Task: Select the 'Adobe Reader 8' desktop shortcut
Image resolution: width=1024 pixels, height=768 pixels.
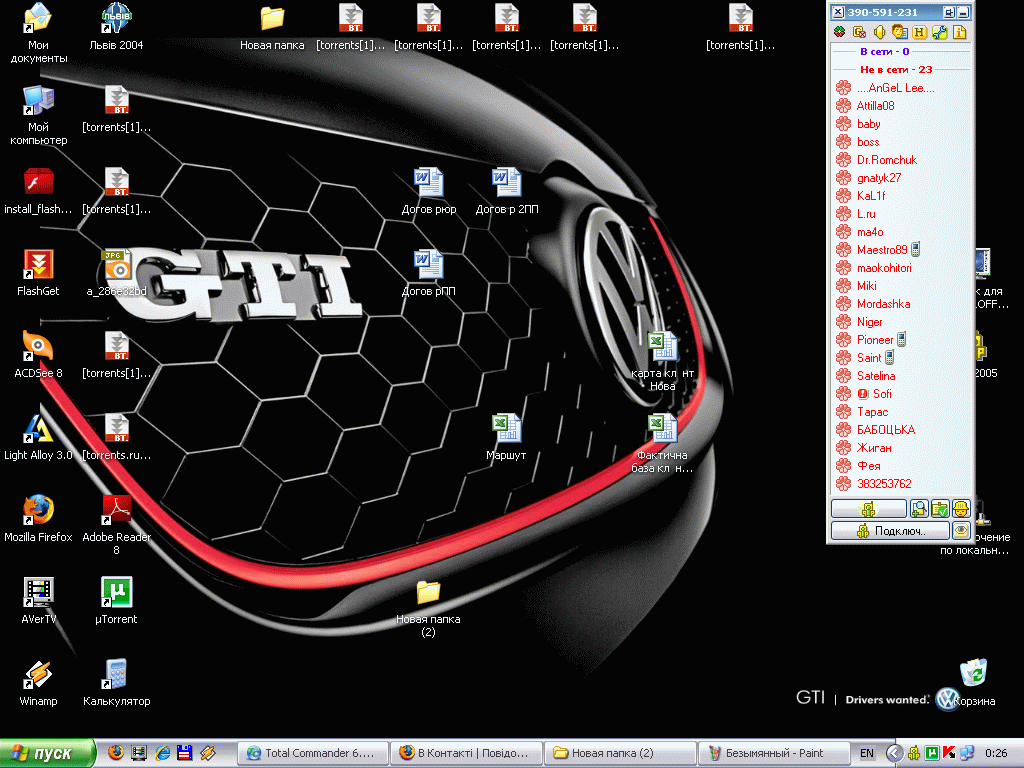Action: tap(116, 525)
